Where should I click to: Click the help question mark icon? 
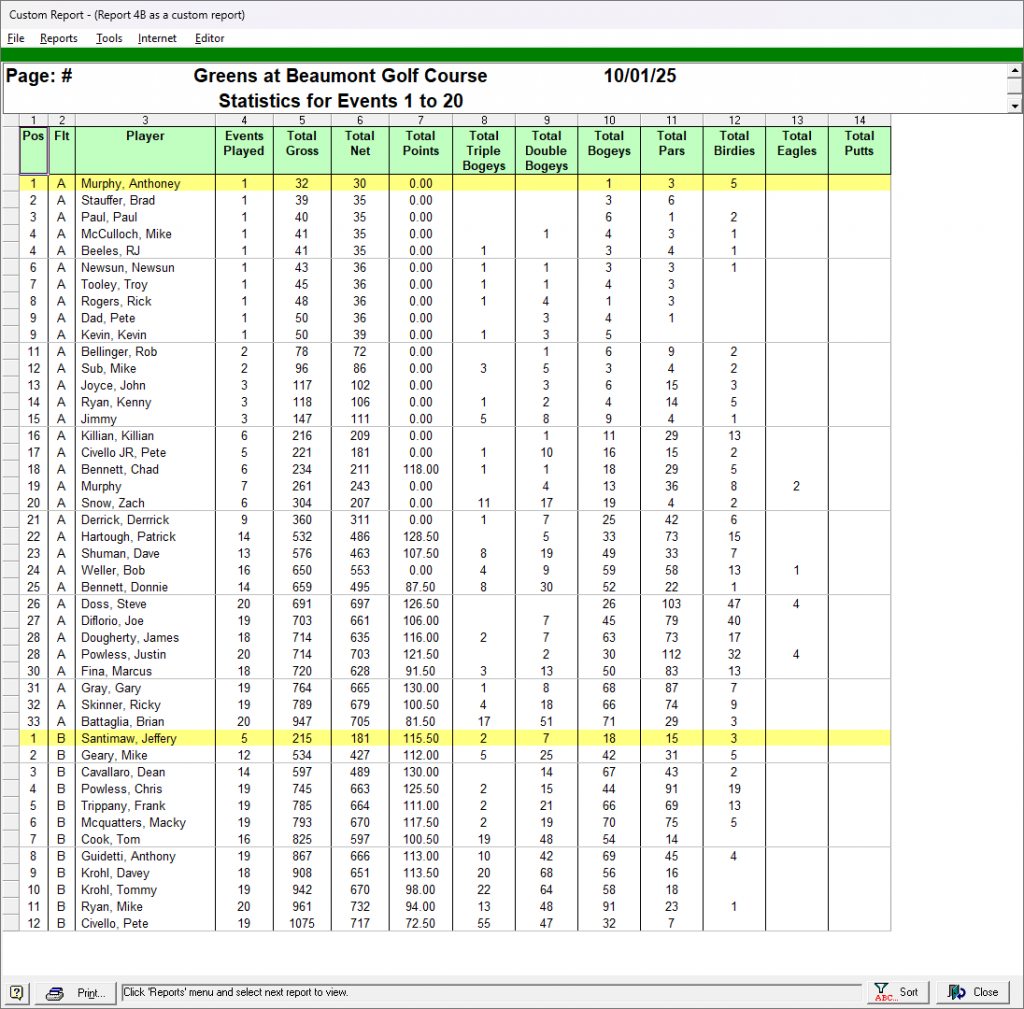click(17, 992)
